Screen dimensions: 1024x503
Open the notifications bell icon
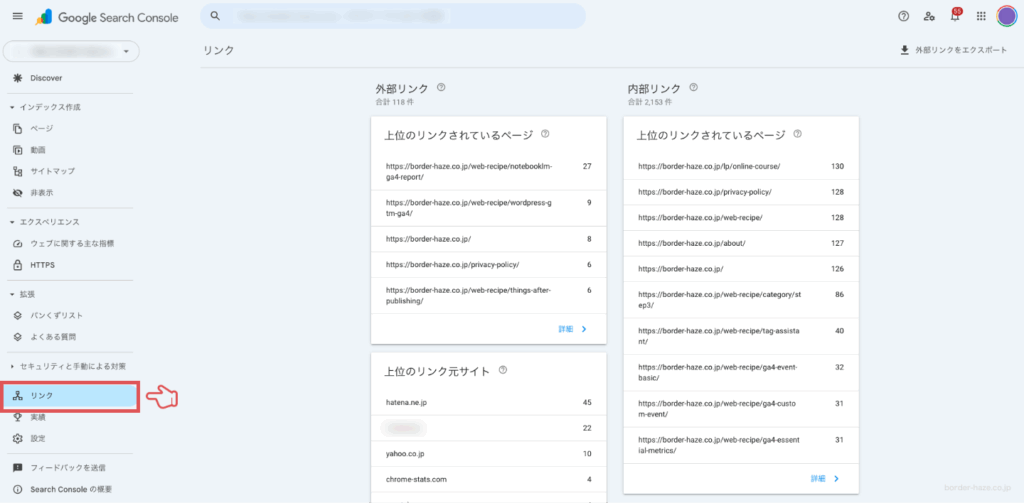tap(955, 16)
